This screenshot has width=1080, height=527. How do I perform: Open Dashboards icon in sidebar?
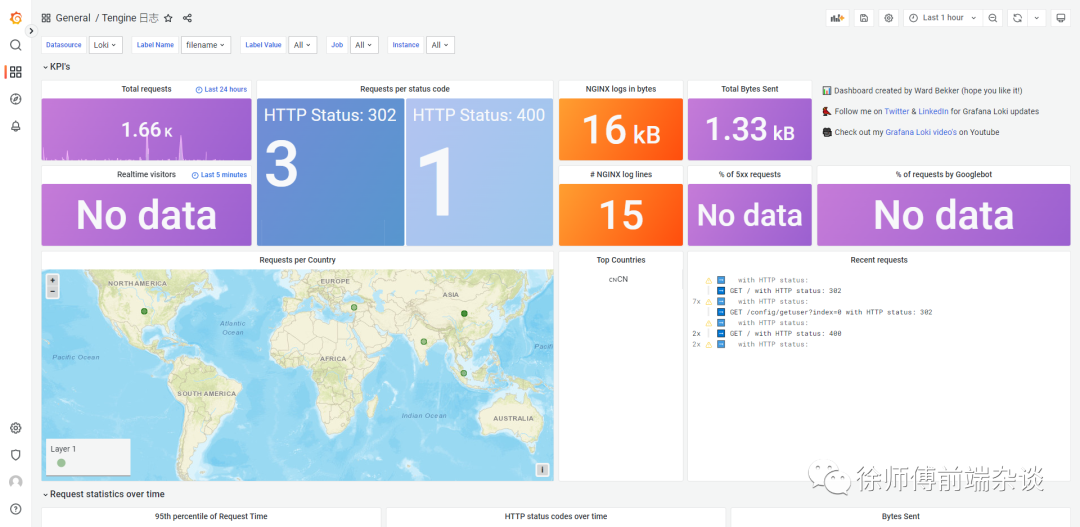pos(16,72)
